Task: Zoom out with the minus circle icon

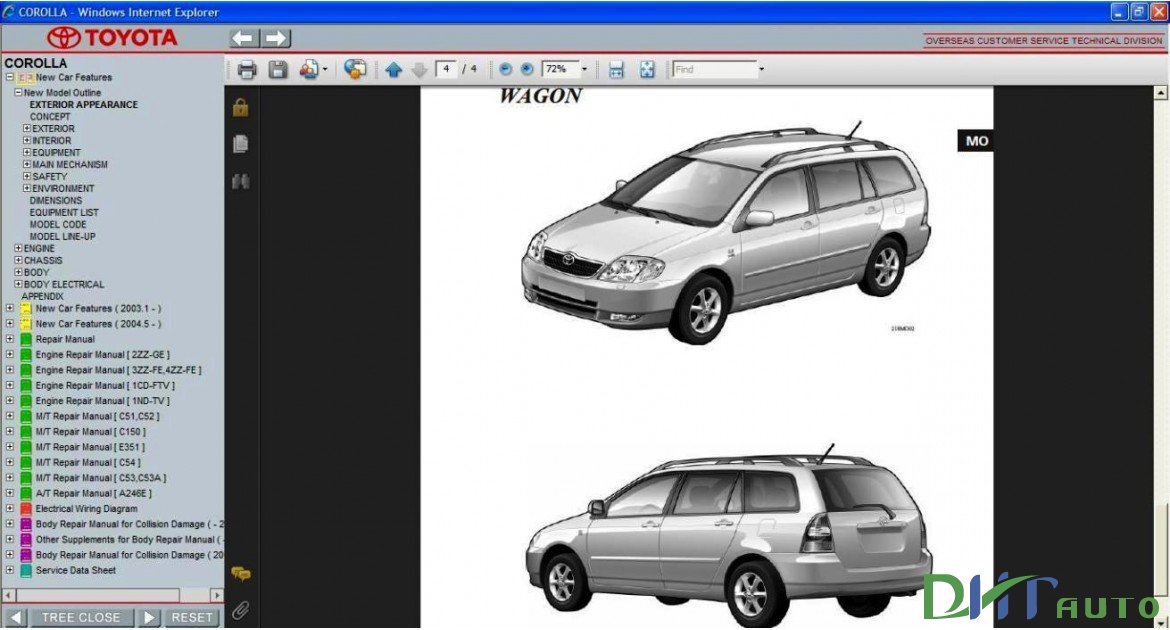Action: (505, 69)
